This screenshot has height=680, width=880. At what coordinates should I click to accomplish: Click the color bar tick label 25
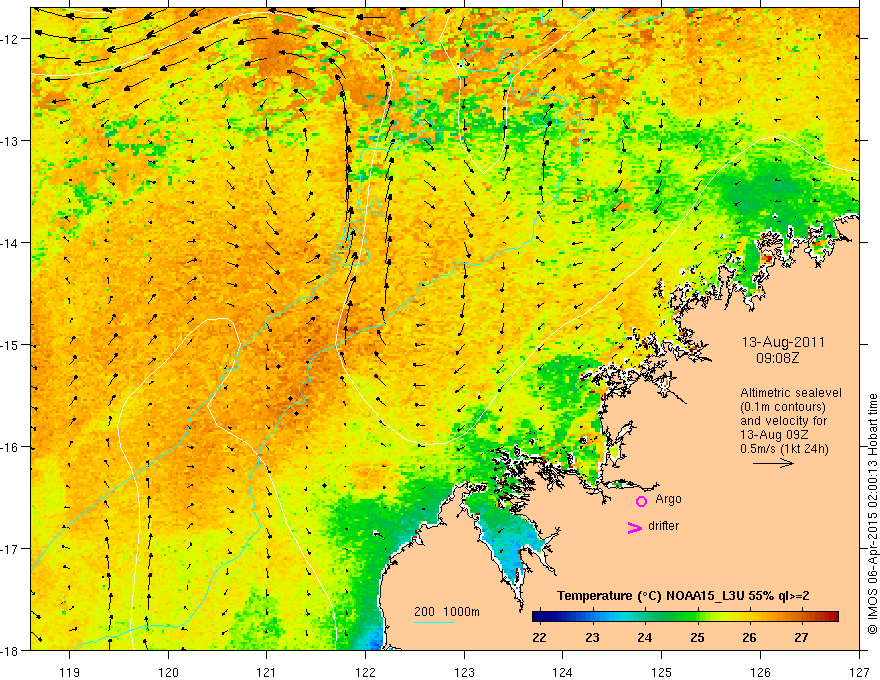pyautogui.click(x=697, y=637)
